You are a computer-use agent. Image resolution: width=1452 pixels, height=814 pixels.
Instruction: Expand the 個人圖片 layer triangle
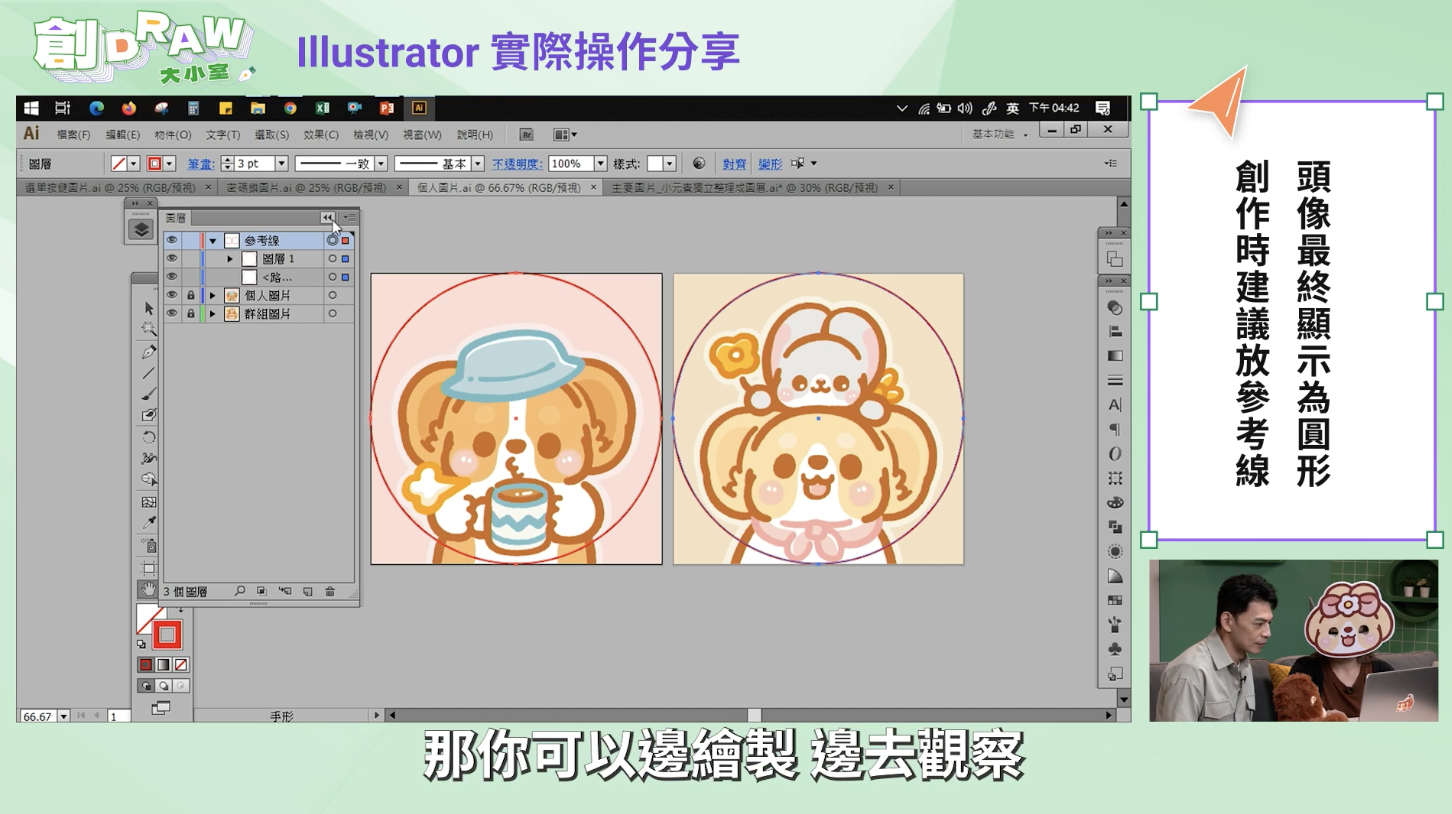pos(213,296)
